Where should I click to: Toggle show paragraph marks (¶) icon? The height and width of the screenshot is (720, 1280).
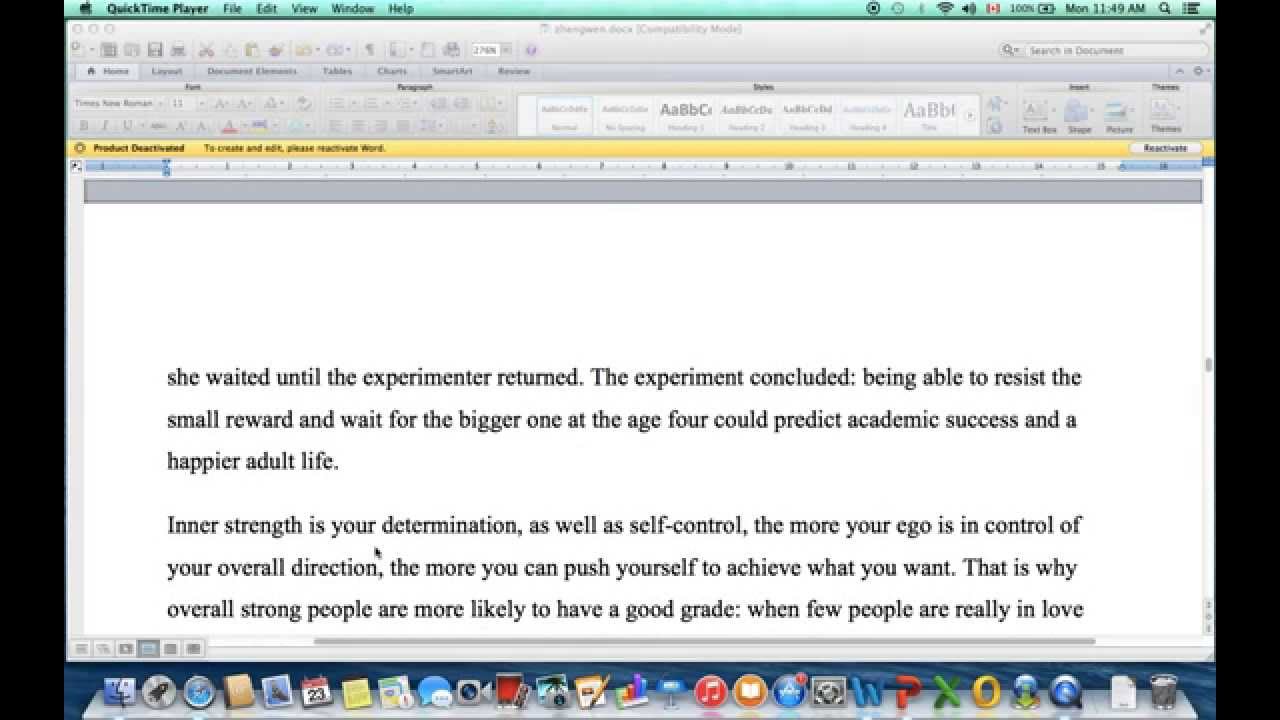pyautogui.click(x=369, y=50)
